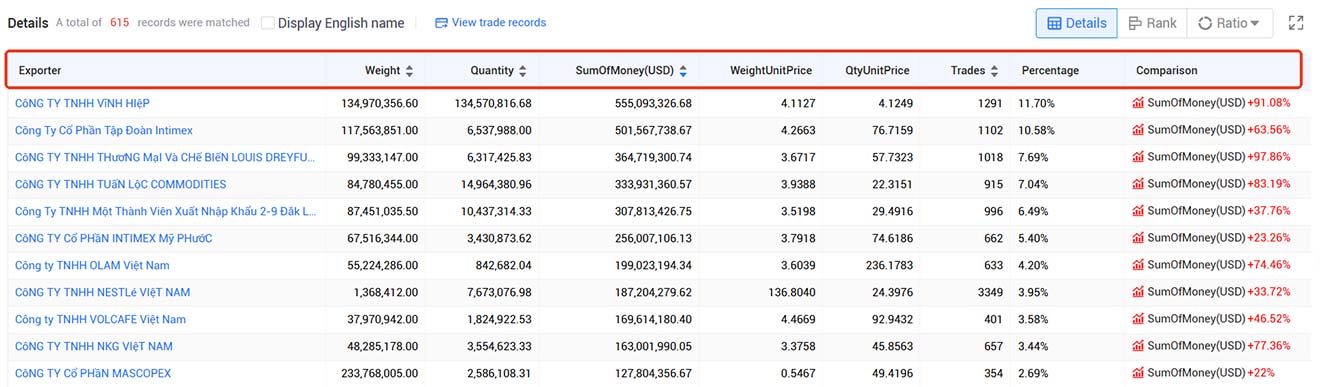
Task: Click comparison chart icon for +23.26% row
Action: [1138, 238]
